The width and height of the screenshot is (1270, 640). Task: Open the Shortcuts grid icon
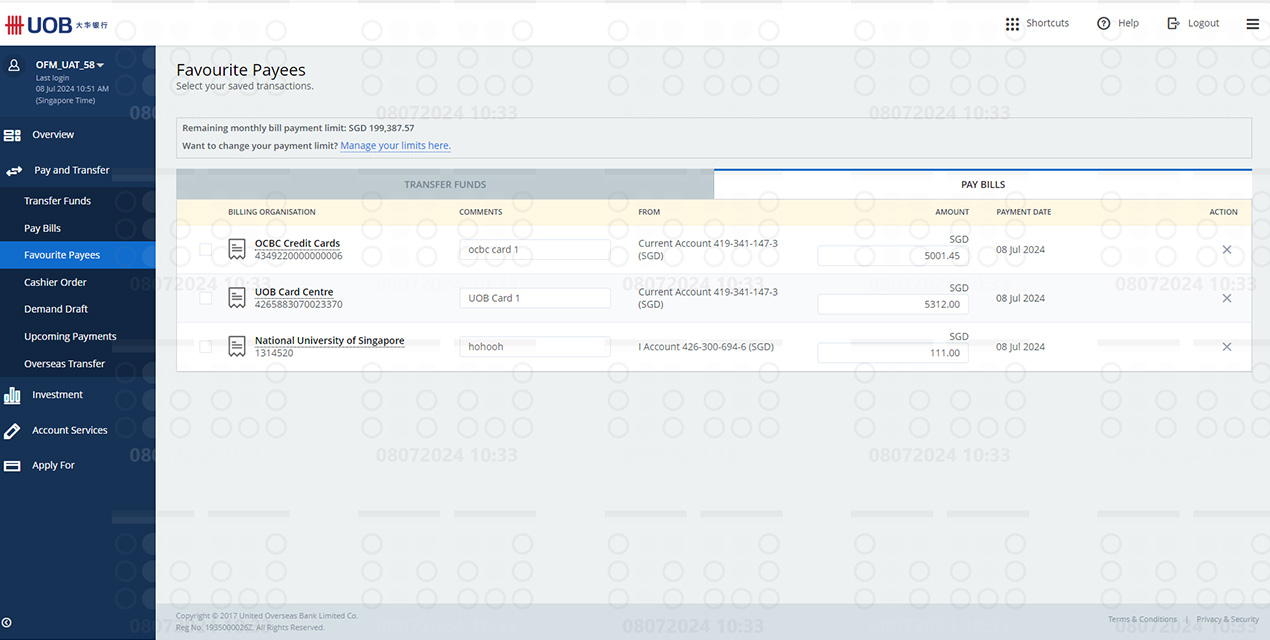pos(1012,24)
